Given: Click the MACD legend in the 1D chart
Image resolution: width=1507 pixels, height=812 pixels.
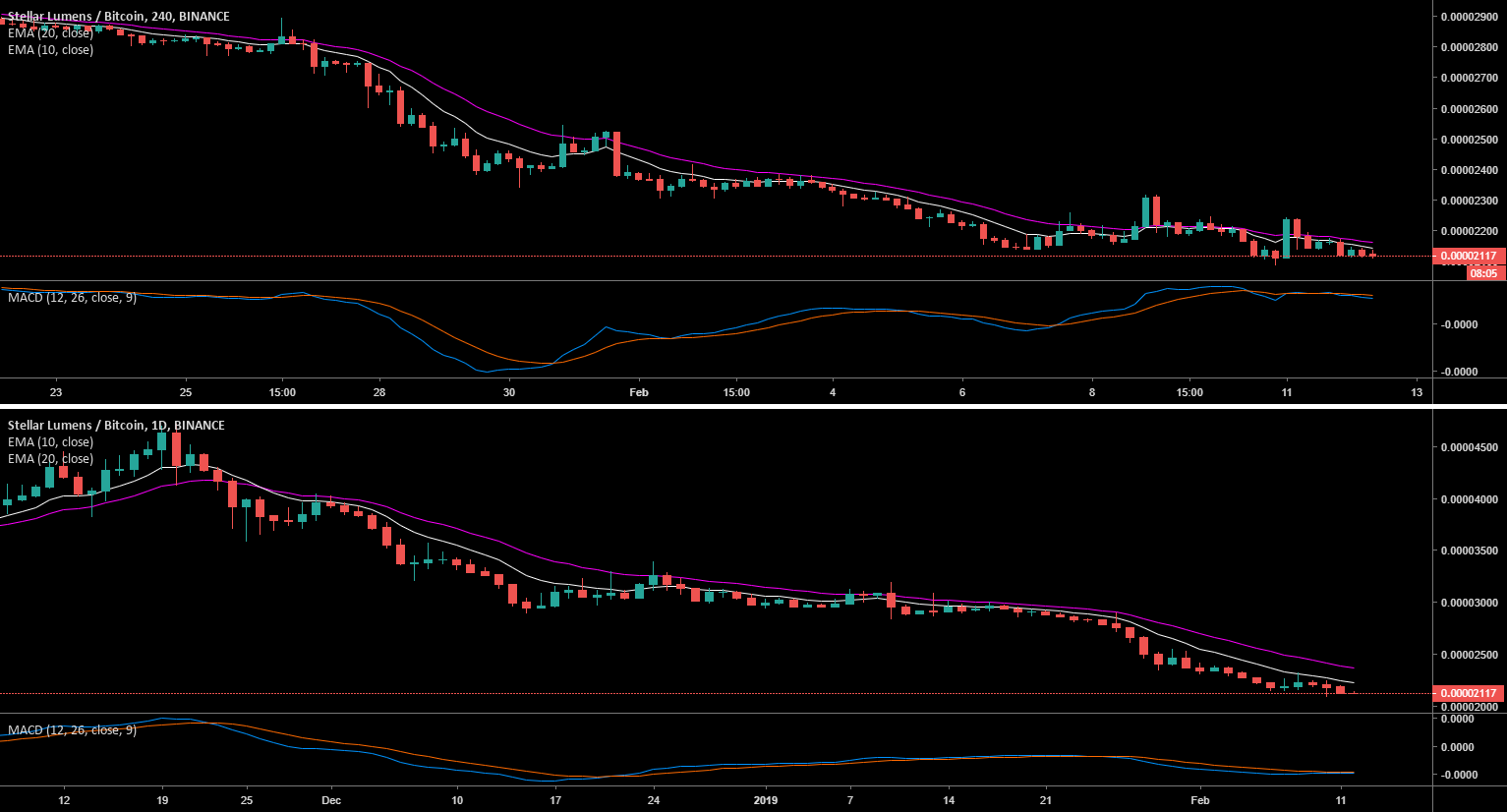Looking at the screenshot, I should 72,730.
